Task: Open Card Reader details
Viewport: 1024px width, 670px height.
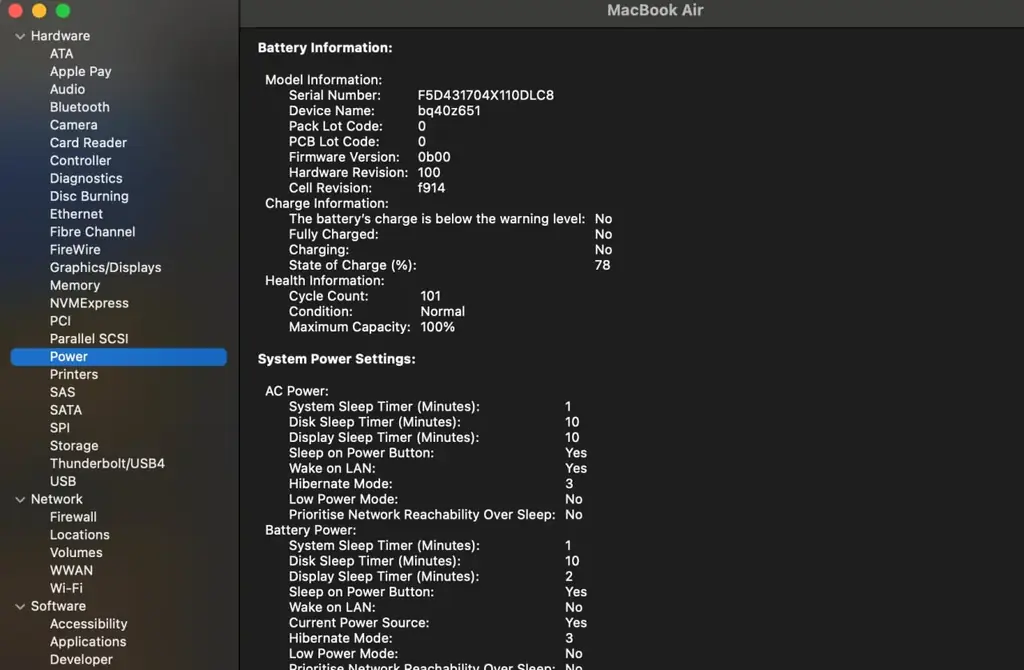Action: click(88, 142)
